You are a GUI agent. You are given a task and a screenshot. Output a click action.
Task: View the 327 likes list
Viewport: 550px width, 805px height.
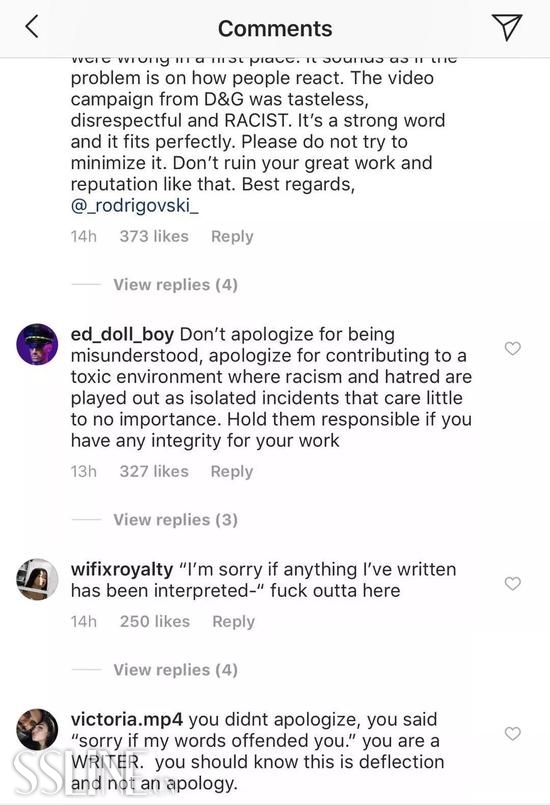154,471
